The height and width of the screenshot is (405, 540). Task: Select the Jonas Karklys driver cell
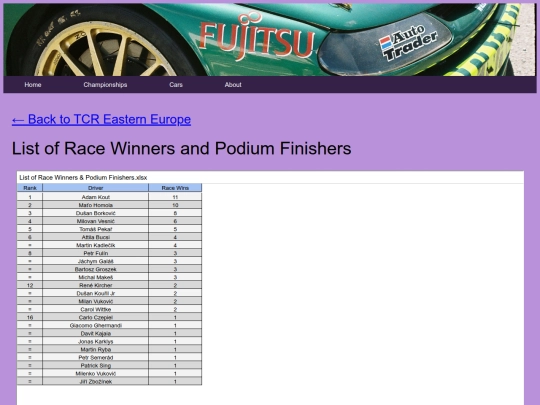pyautogui.click(x=95, y=341)
